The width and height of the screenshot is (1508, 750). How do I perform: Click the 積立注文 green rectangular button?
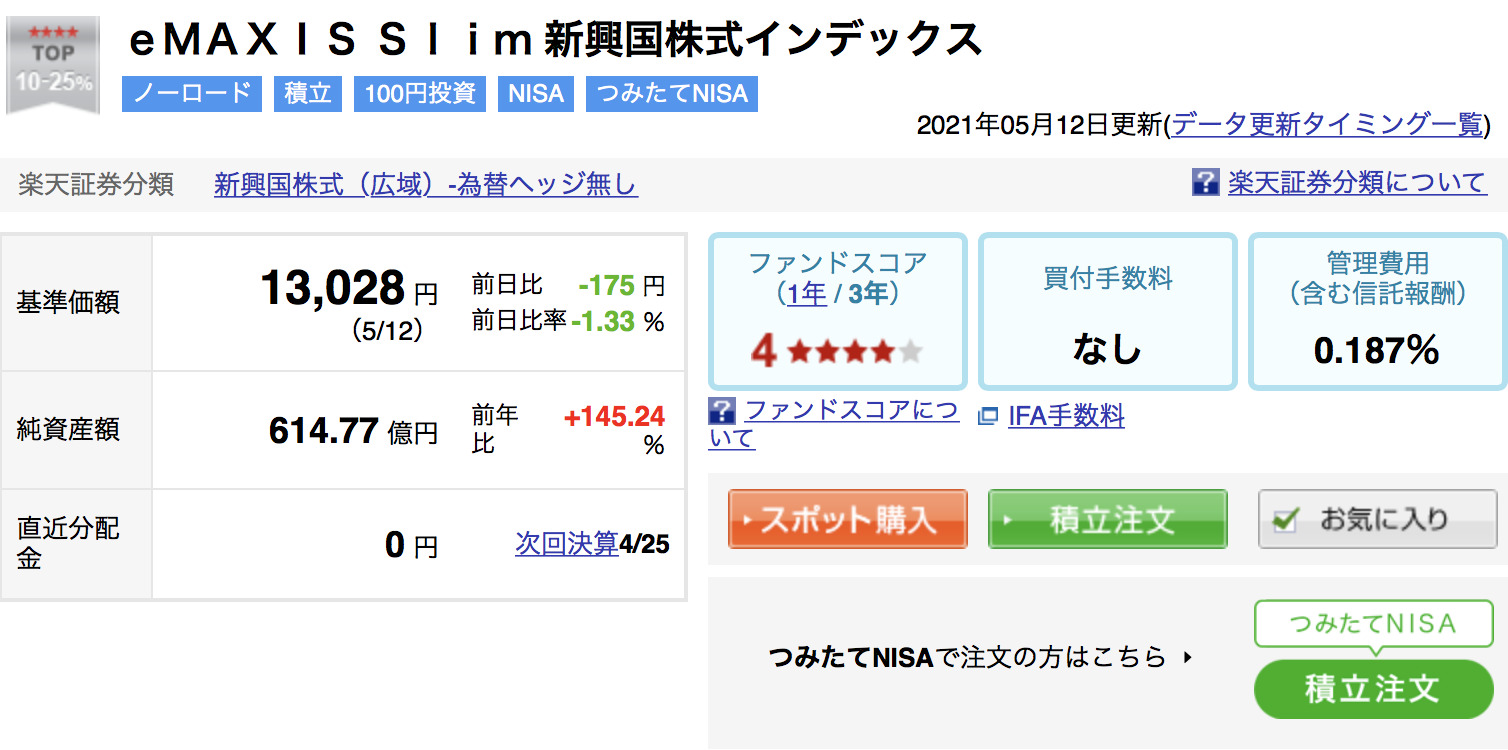(1107, 519)
